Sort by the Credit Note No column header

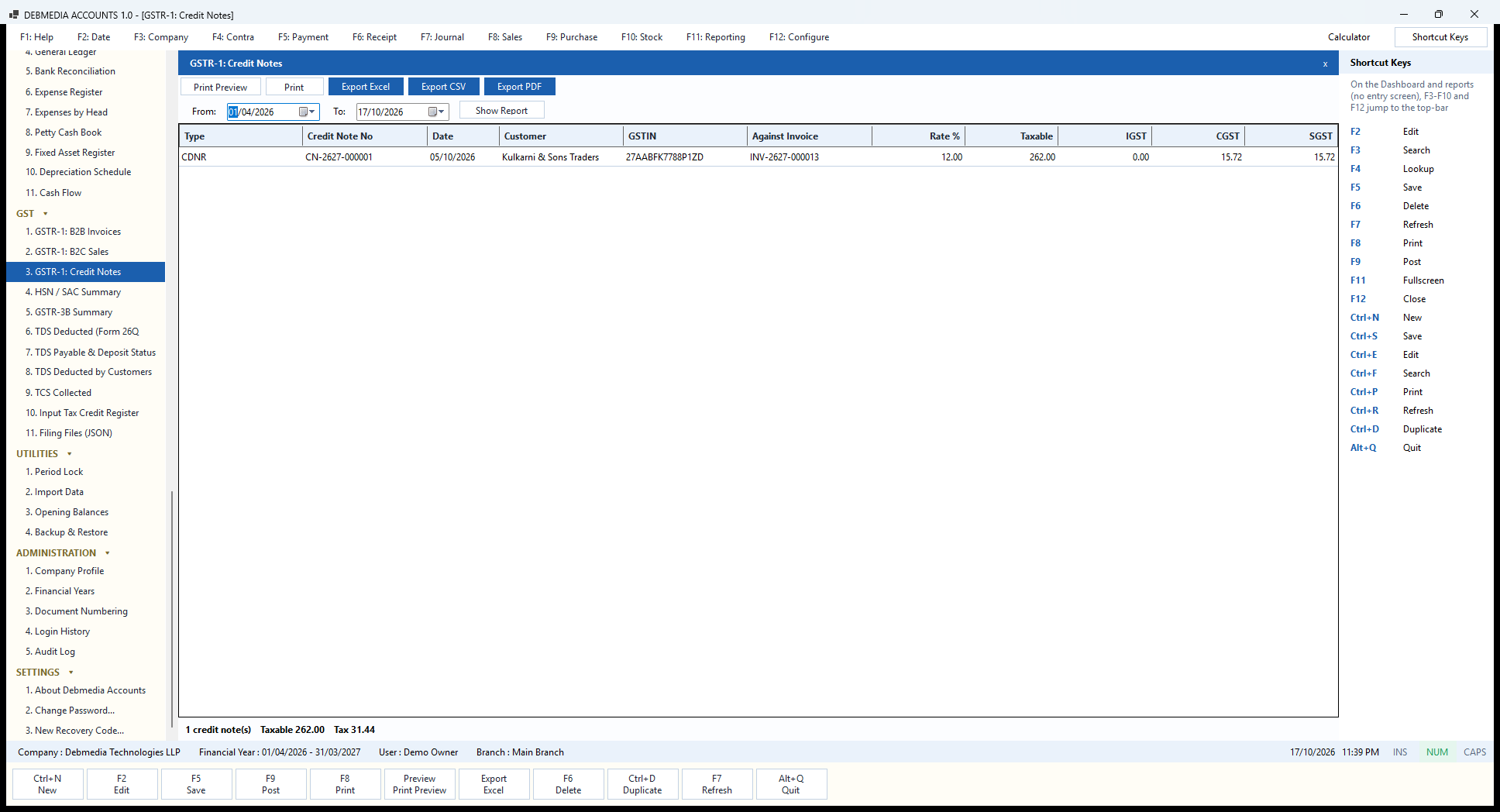click(x=364, y=136)
